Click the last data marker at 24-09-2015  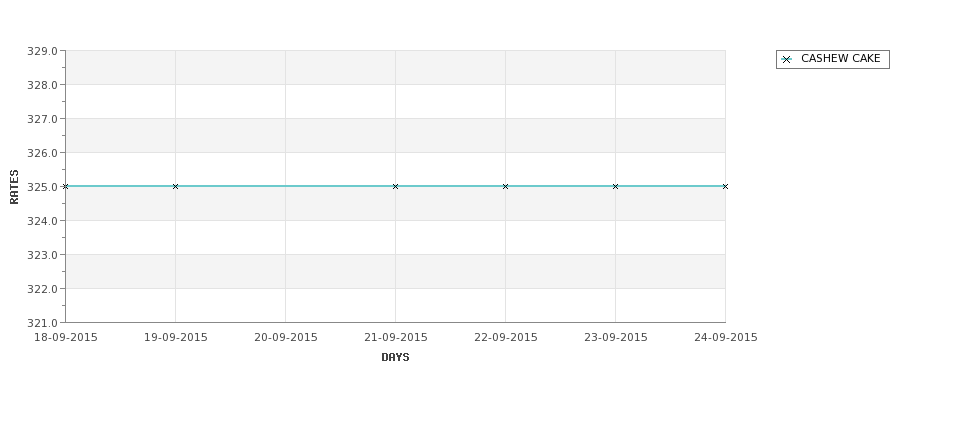click(725, 187)
